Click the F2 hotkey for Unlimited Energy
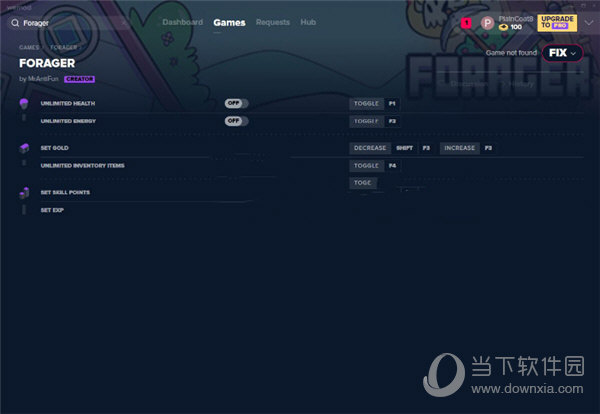This screenshot has width=600, height=414. [392, 121]
